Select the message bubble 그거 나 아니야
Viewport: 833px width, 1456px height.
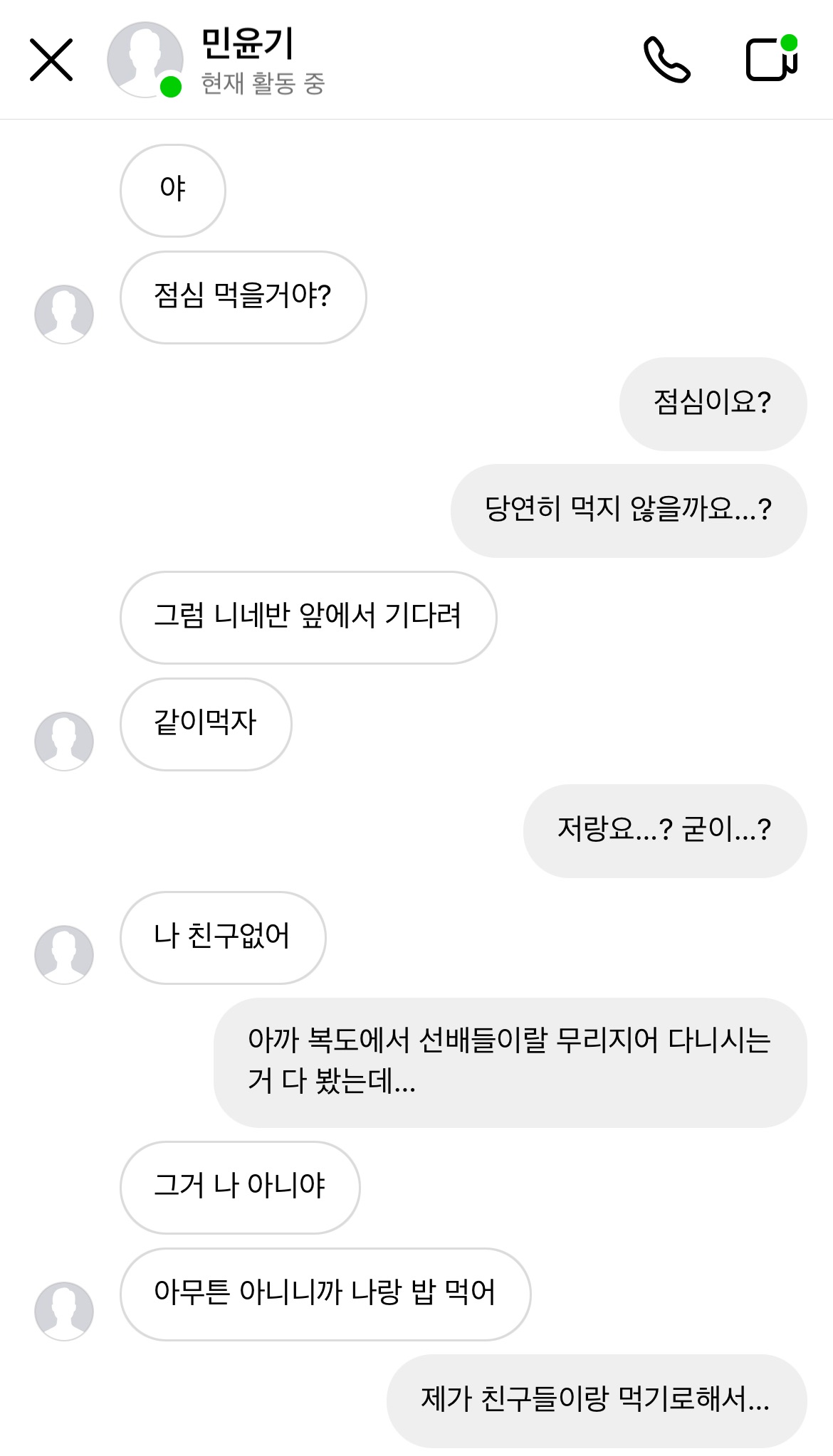[x=239, y=1187]
